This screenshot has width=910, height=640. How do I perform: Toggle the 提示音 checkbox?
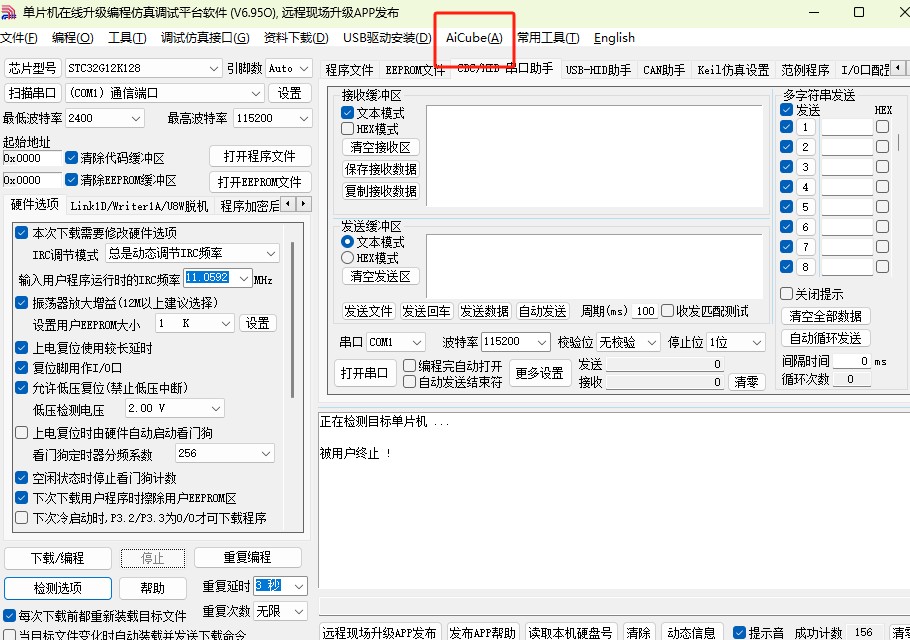pos(739,632)
